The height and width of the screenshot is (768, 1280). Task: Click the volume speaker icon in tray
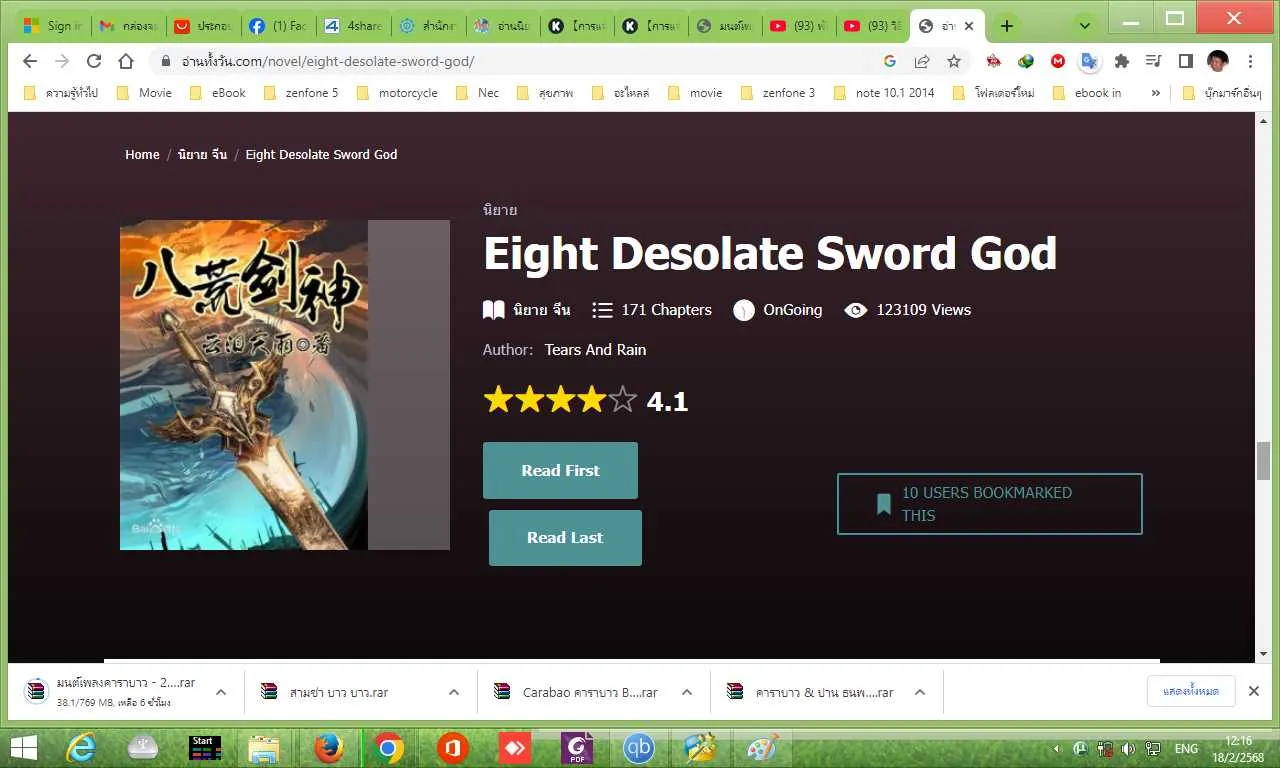(1129, 748)
